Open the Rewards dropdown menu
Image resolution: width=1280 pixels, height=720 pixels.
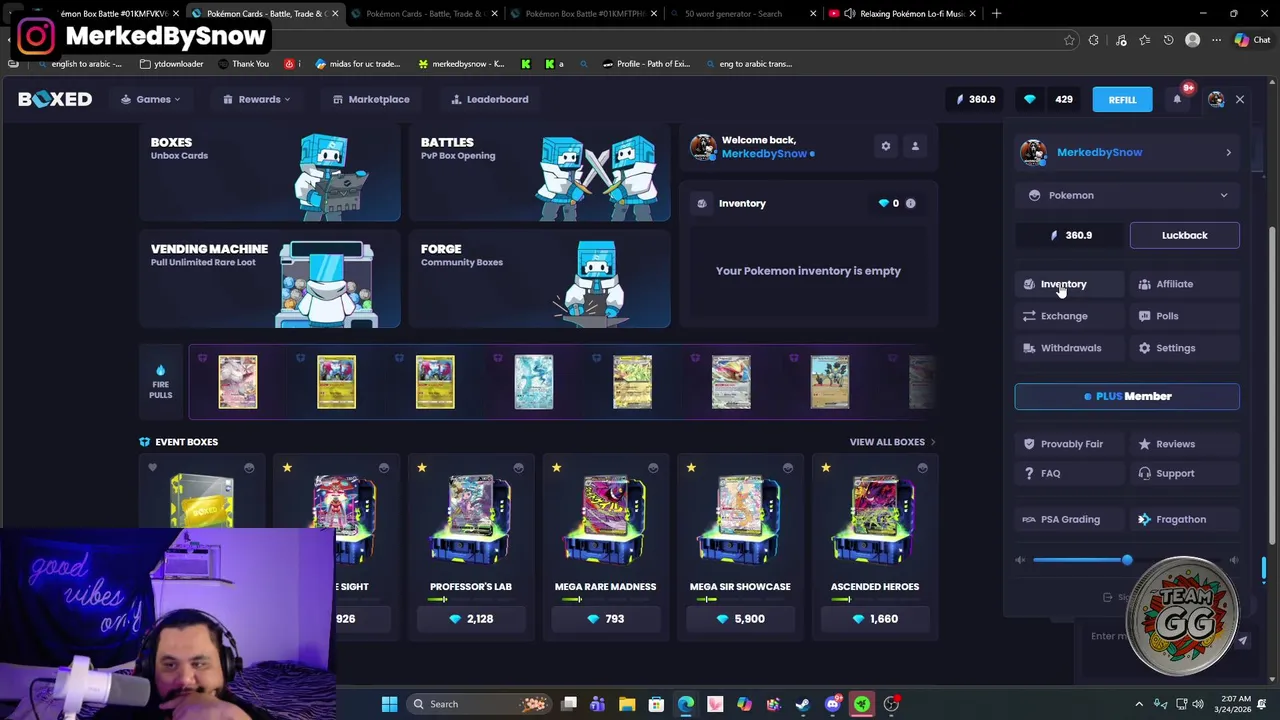[256, 99]
